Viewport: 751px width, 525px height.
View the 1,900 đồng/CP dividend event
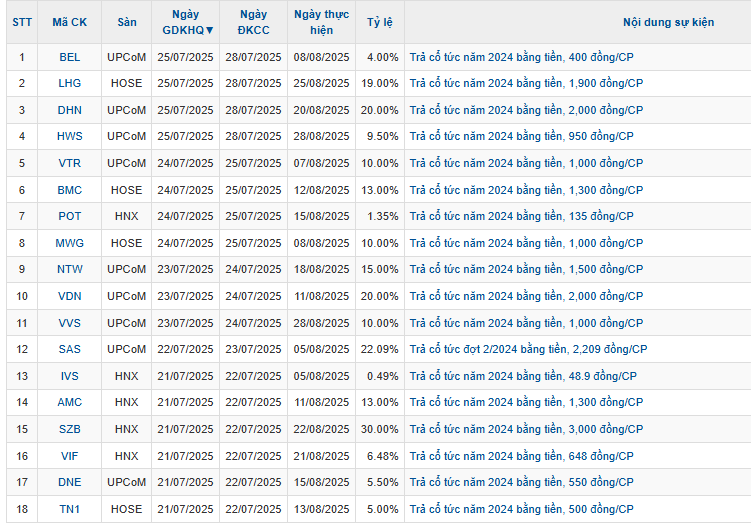pos(526,84)
